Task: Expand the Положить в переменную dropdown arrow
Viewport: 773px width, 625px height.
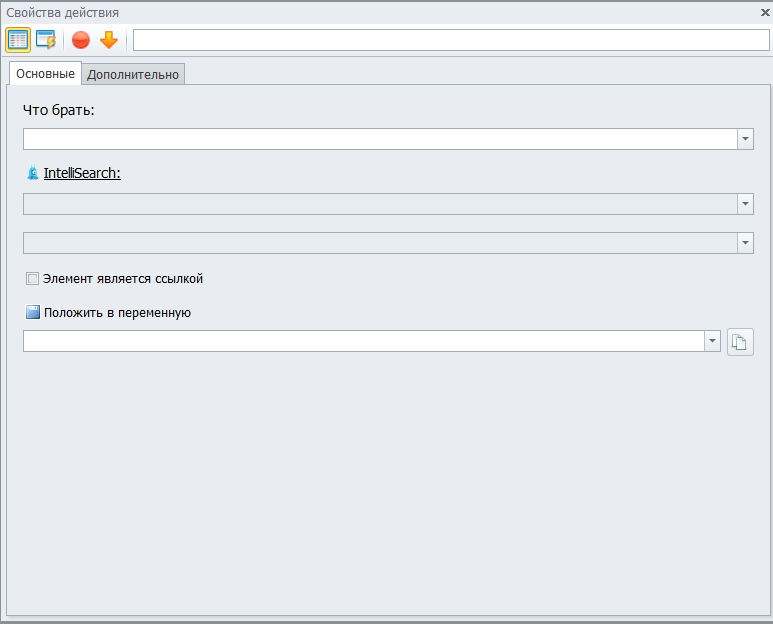Action: tap(712, 341)
